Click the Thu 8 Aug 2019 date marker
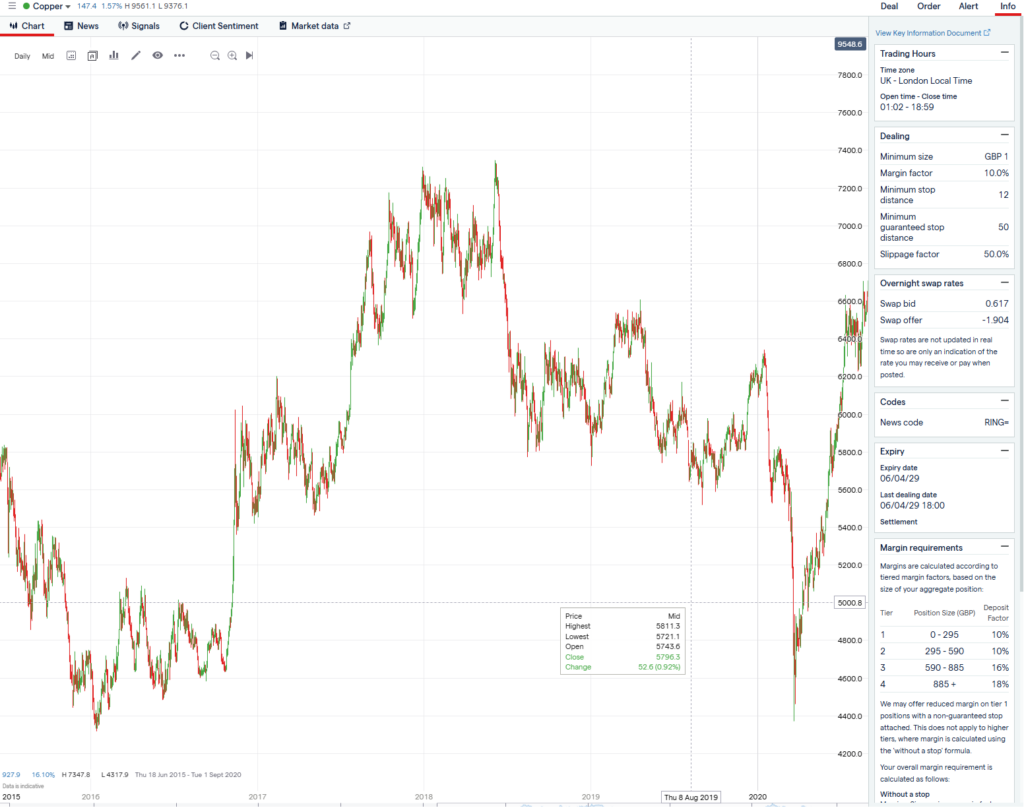Screen dimensions: 1024x808 click(x=691, y=797)
